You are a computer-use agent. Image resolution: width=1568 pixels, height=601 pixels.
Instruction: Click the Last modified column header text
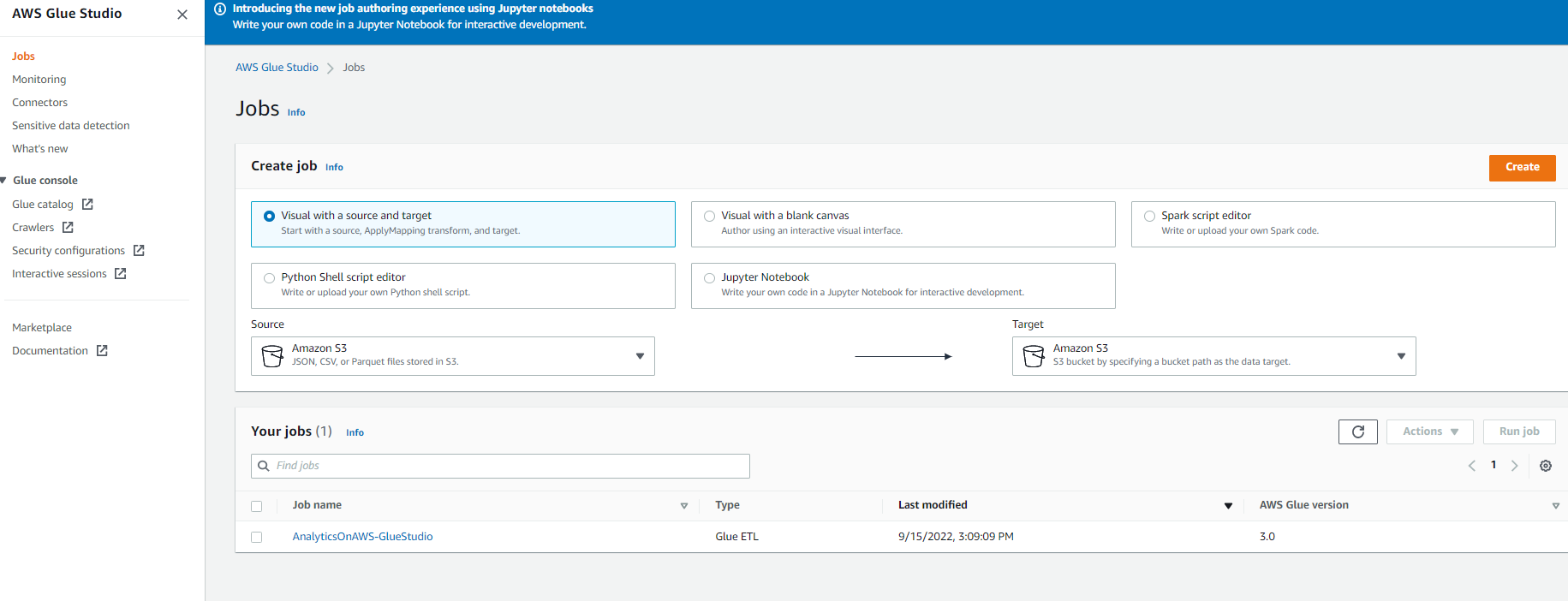pyautogui.click(x=933, y=505)
